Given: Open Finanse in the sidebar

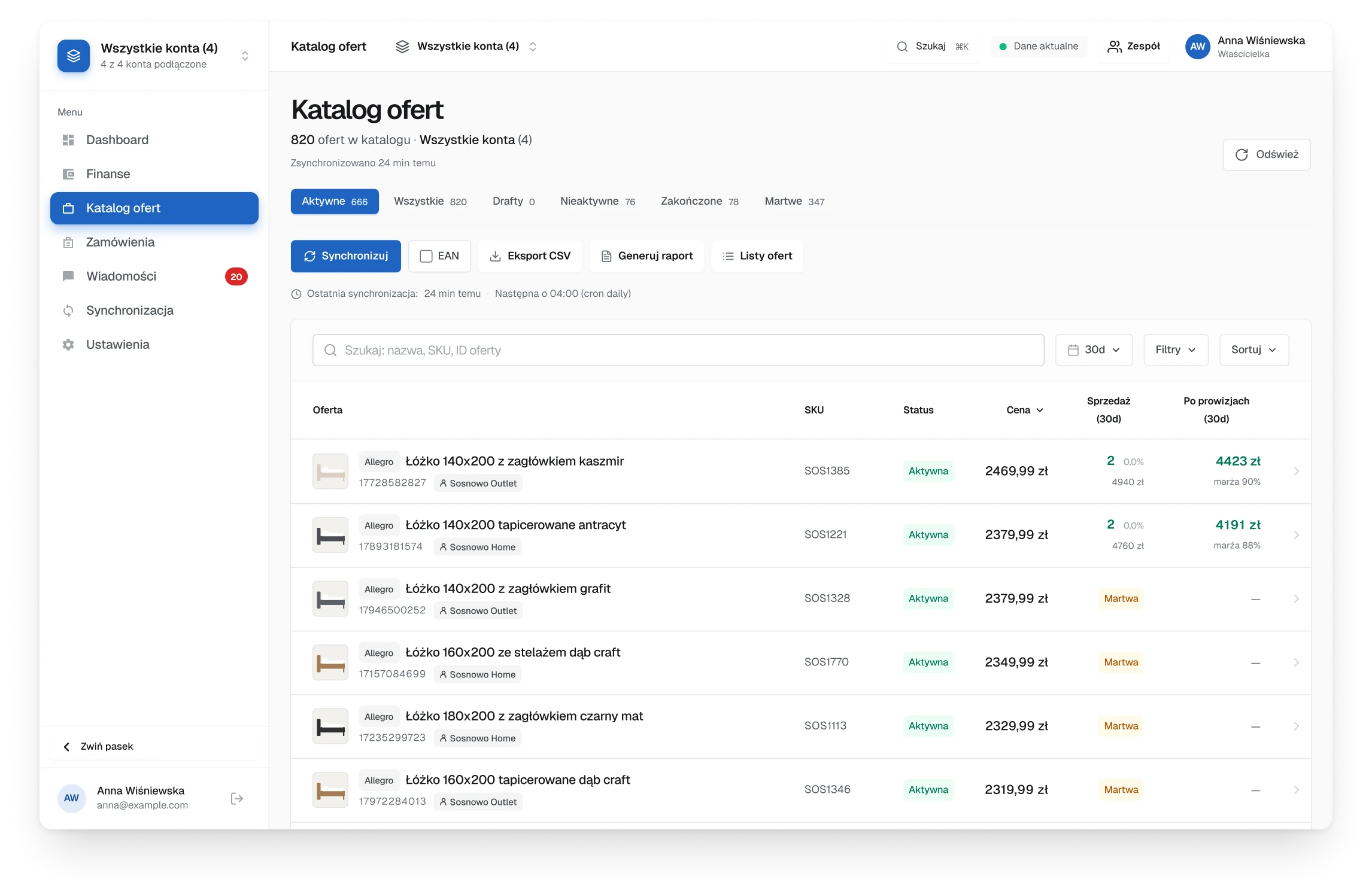Looking at the screenshot, I should tap(154, 174).
